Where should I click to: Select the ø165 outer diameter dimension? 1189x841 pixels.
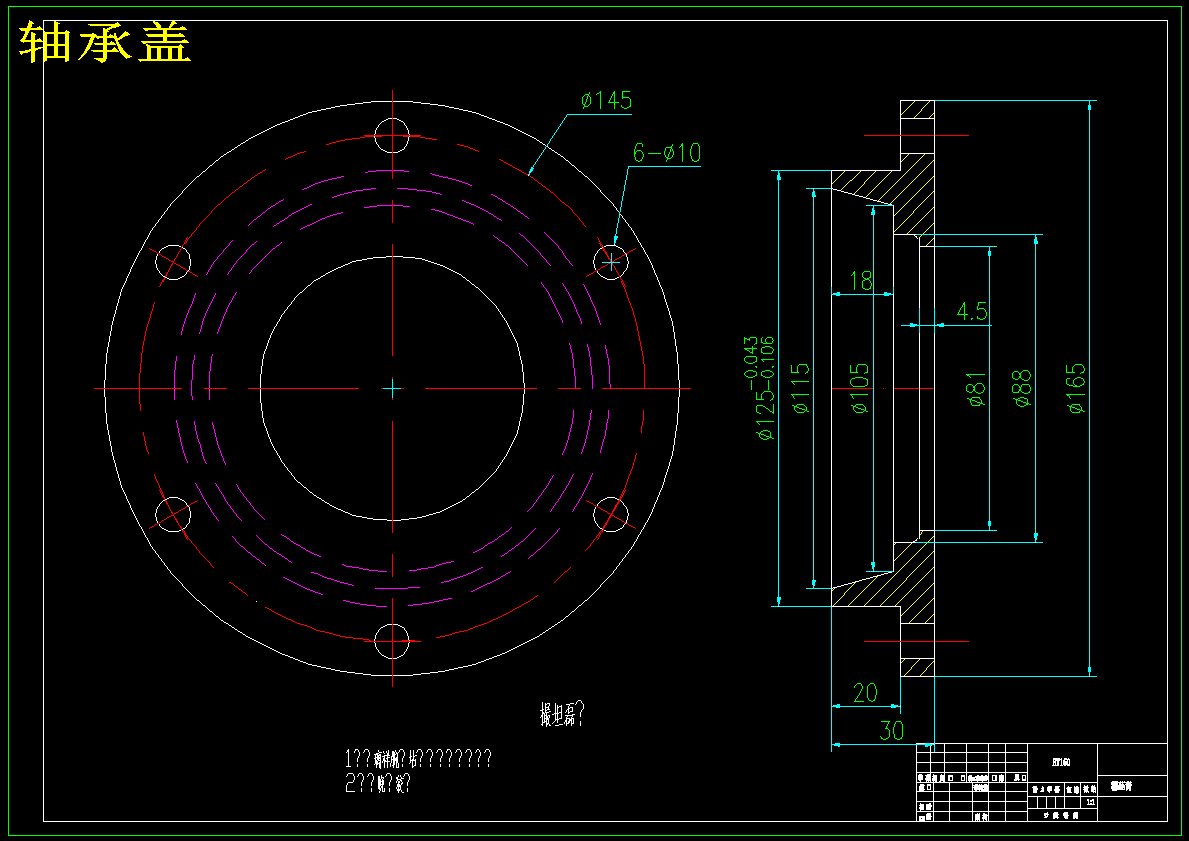click(x=1076, y=388)
